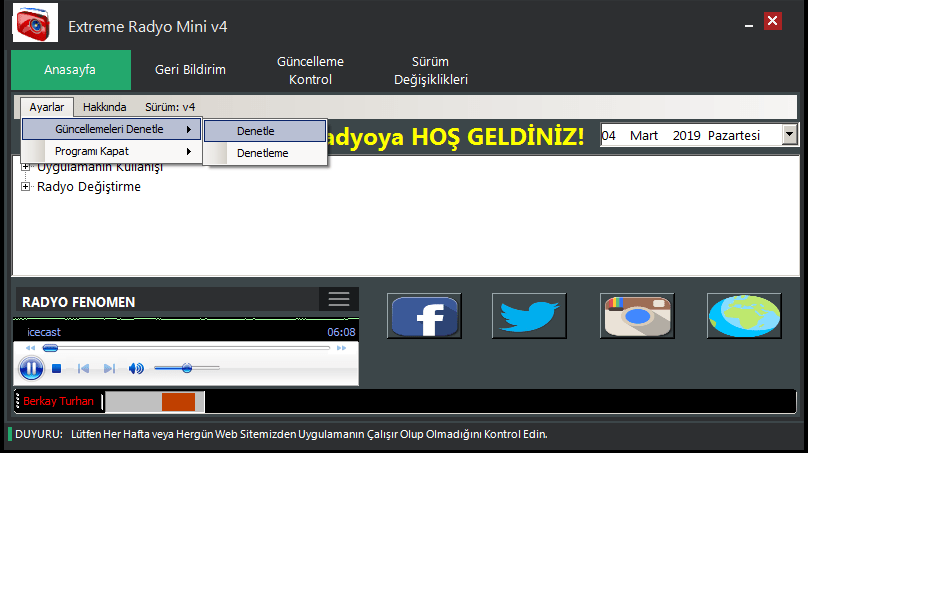Click the Berkay Turhan label
The width and height of the screenshot is (931, 614).
[58, 401]
